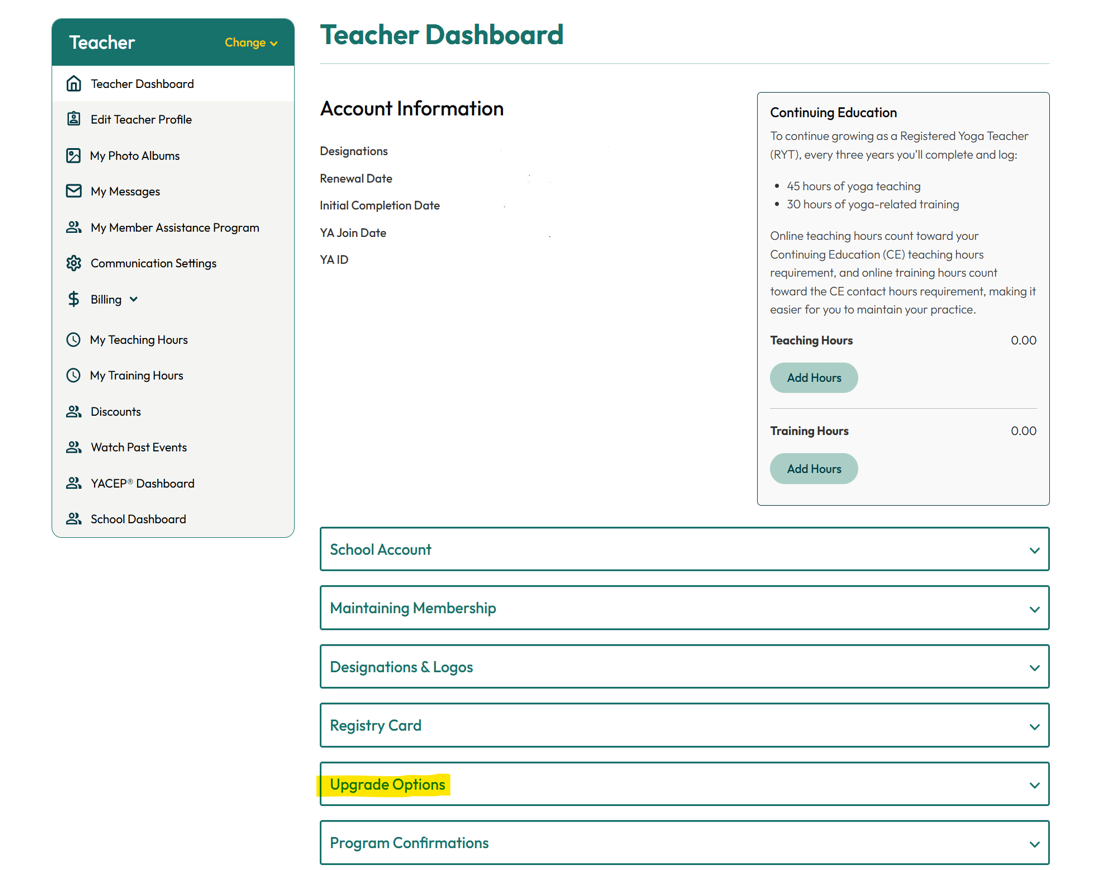Click the Account Information heading
The height and width of the screenshot is (870, 1104).
click(x=412, y=108)
